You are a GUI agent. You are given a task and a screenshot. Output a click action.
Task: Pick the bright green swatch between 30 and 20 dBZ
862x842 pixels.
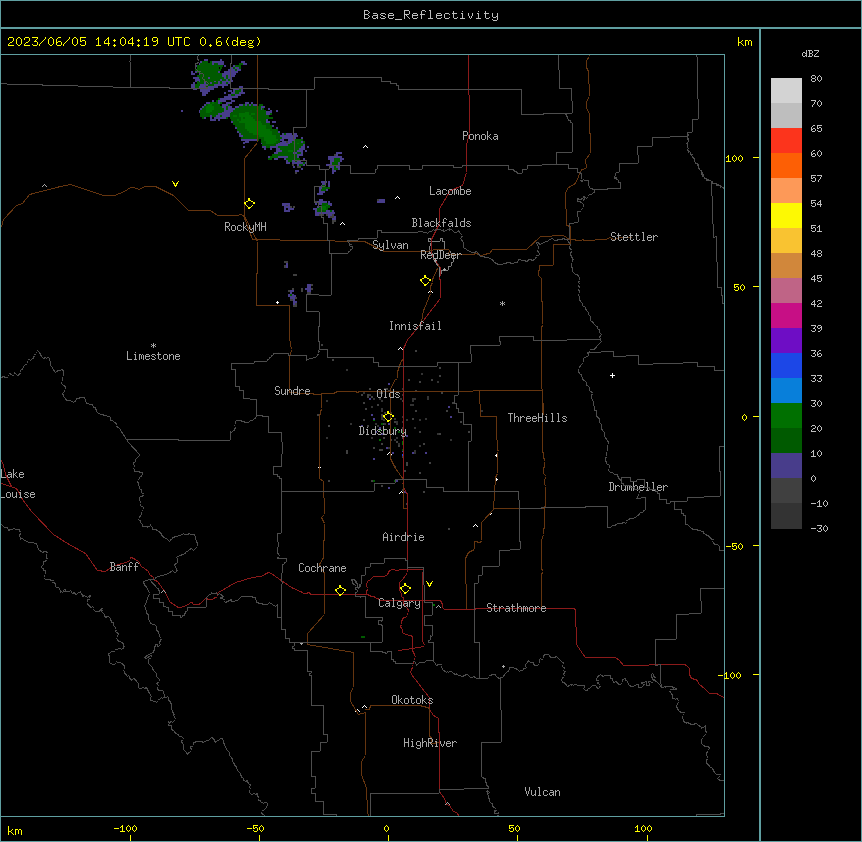[x=786, y=416]
